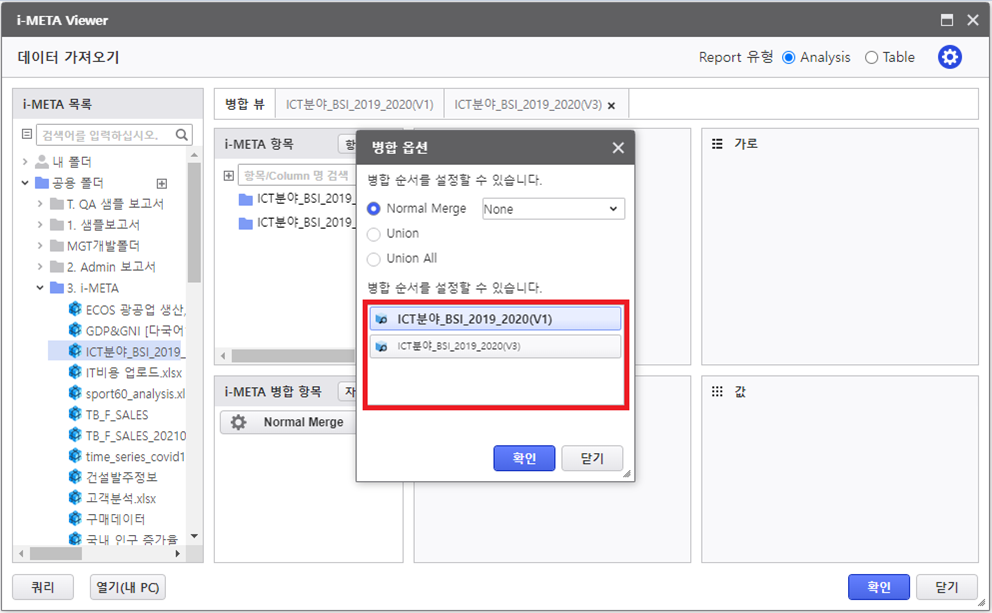Select the ECOS 광공업 생산 dataset icon
This screenshot has height=613, width=992.
[74, 309]
